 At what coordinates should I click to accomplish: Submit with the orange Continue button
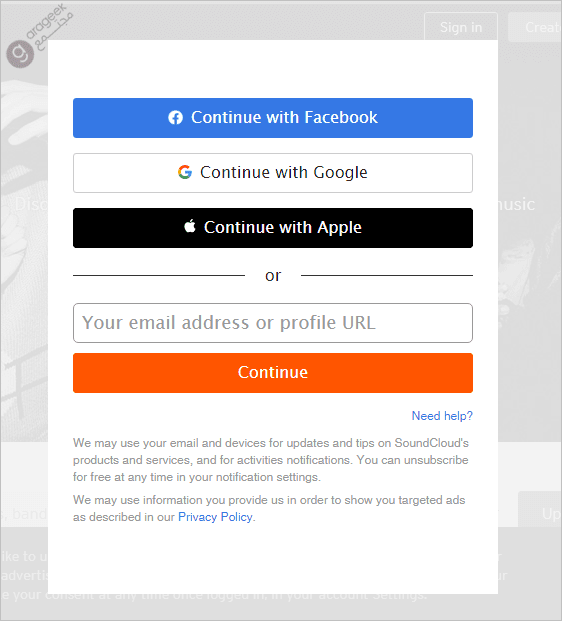[x=273, y=373]
